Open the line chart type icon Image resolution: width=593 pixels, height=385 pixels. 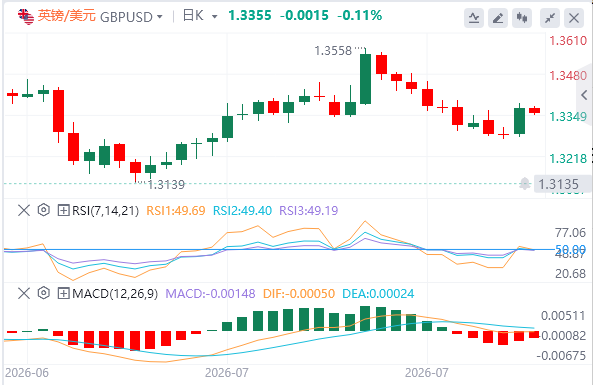point(474,18)
